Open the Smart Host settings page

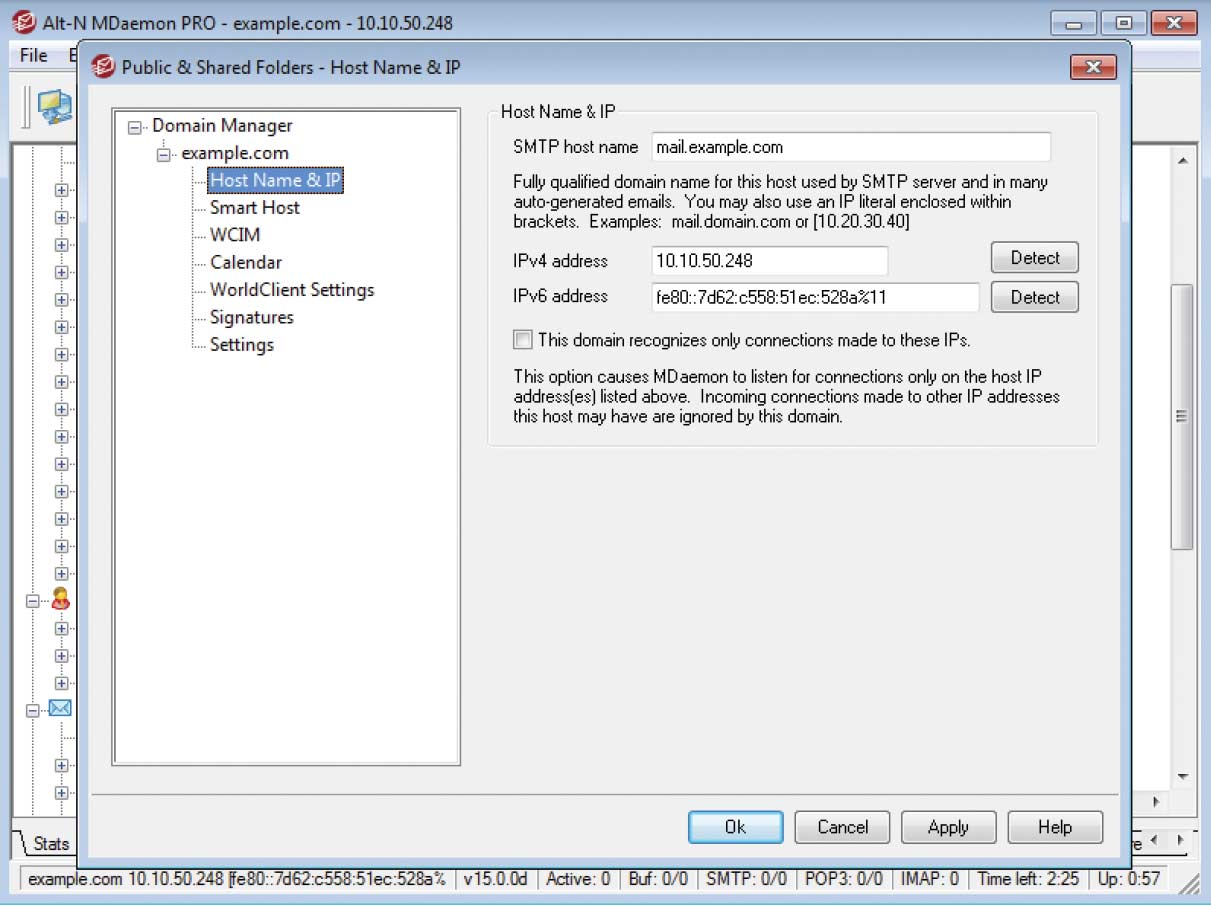[255, 208]
